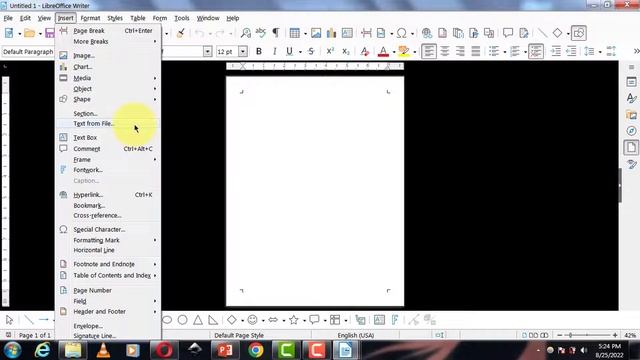Select the Ellipse drawing tool
Screen dimensions: 640x360
point(167,320)
